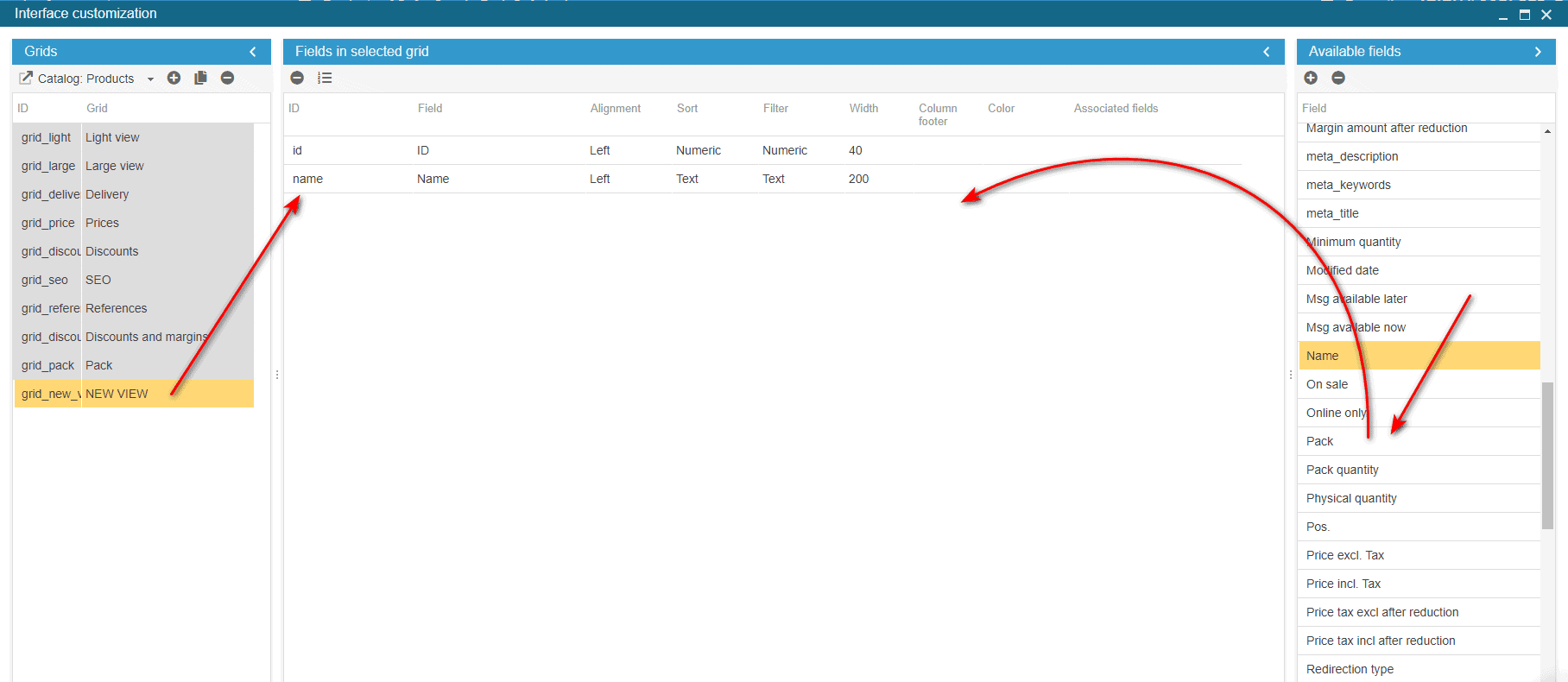Viewport: 1568px width, 682px height.
Task: Delete the selected grid with minus icon
Action: 227,78
